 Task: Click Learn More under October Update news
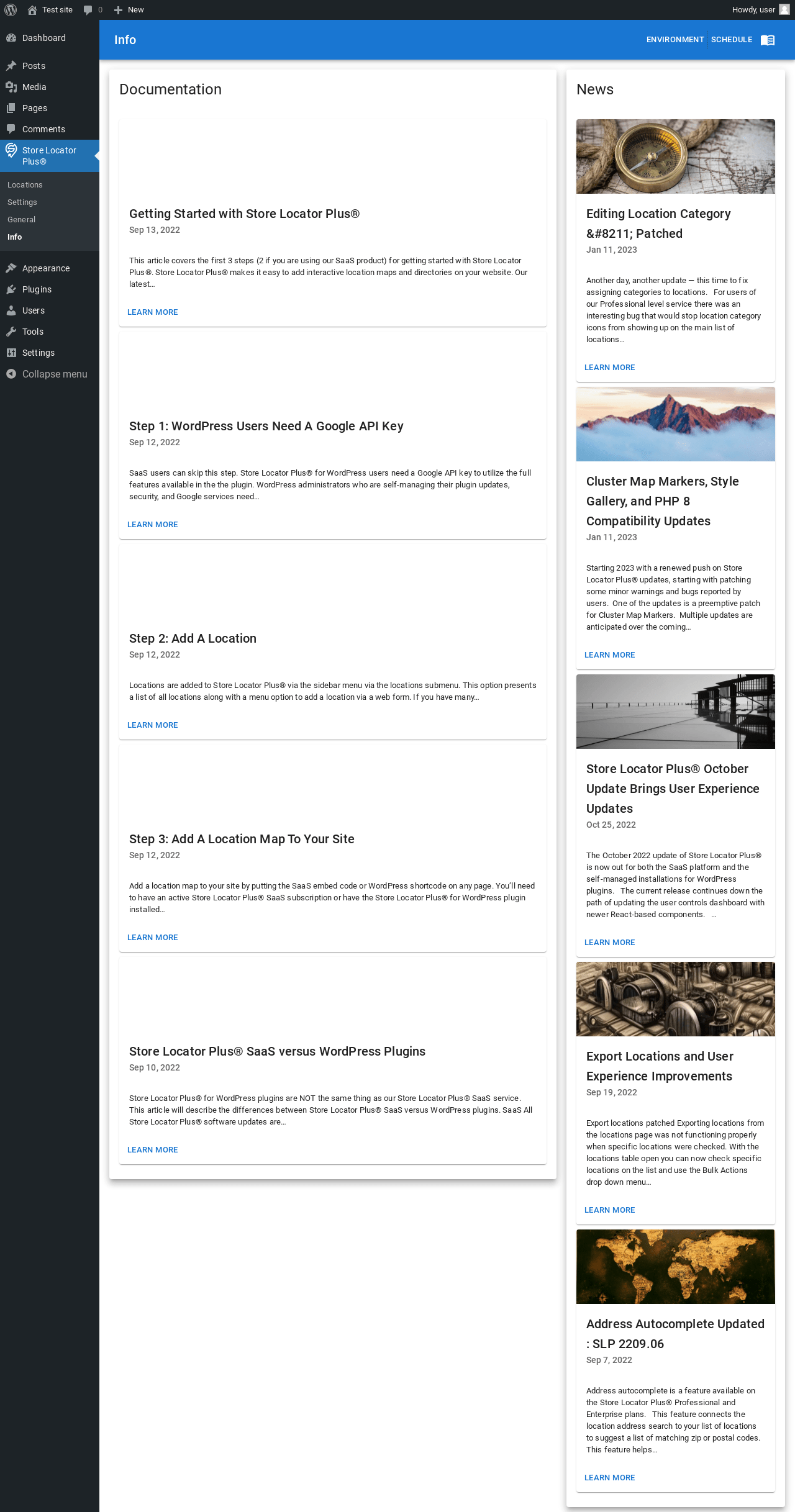(610, 943)
